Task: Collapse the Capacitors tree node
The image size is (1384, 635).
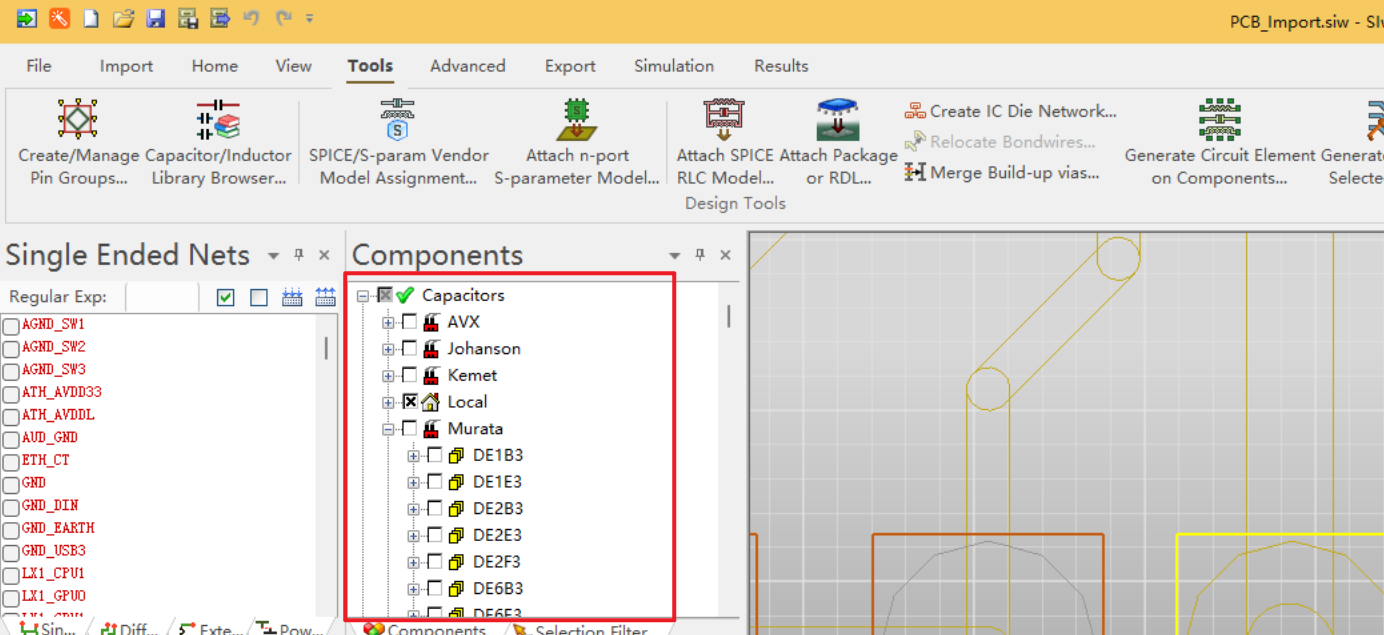Action: point(363,295)
